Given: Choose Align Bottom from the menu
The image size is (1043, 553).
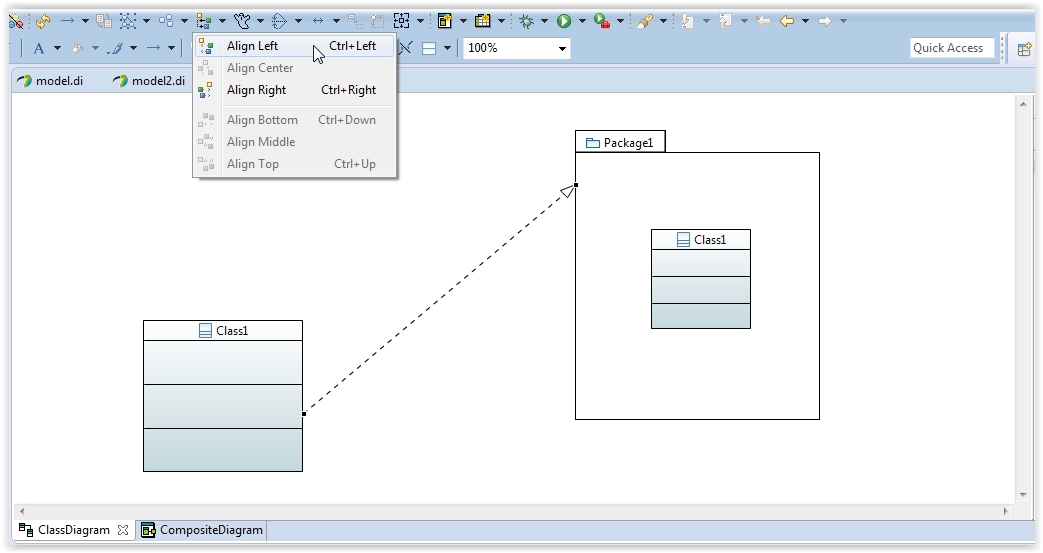Looking at the screenshot, I should 295,120.
